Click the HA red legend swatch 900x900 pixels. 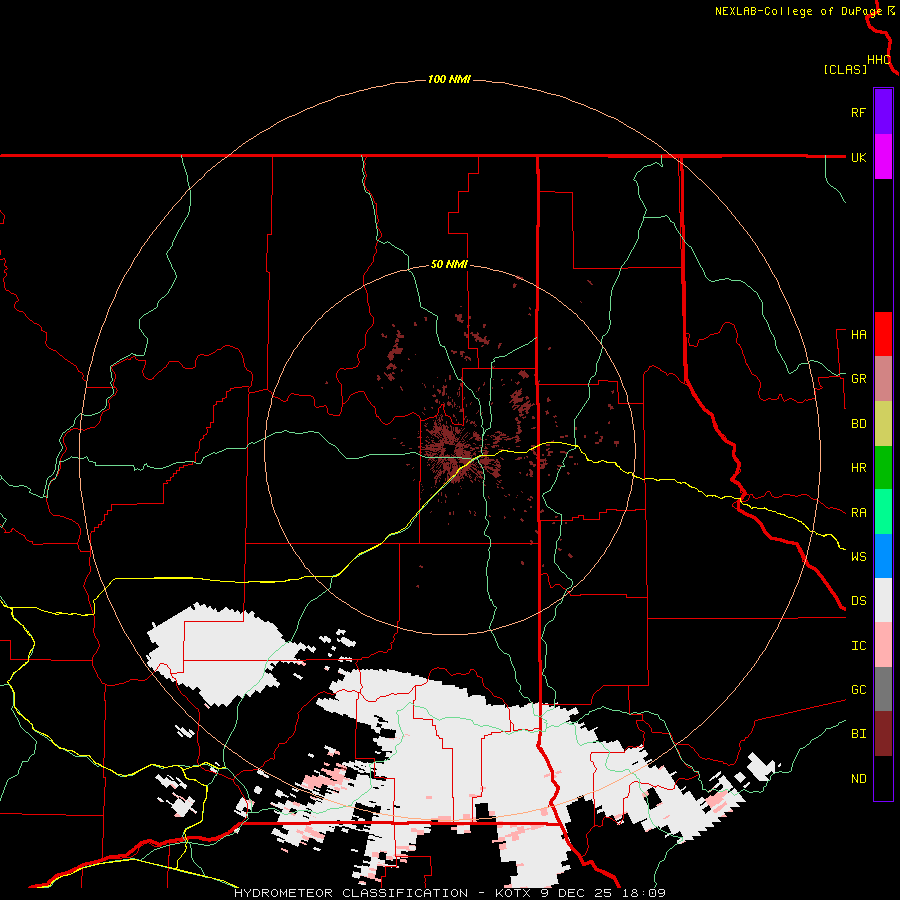click(883, 334)
